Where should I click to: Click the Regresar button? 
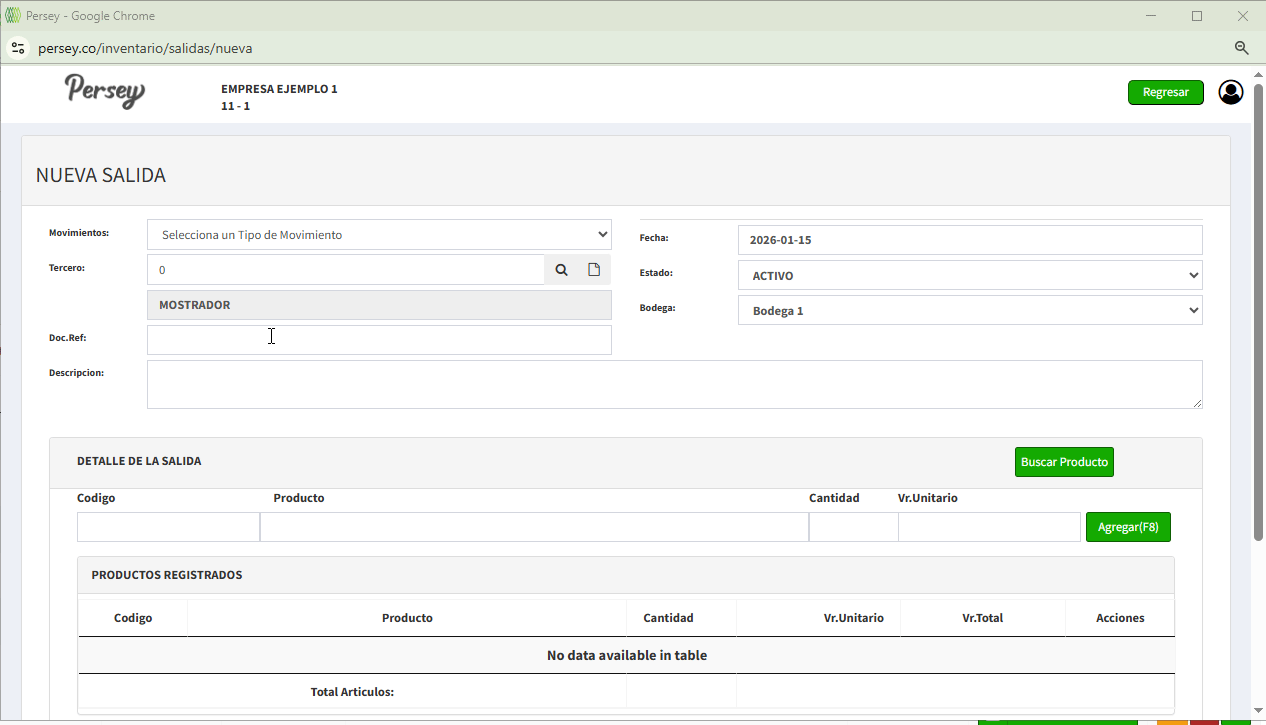coord(1165,92)
